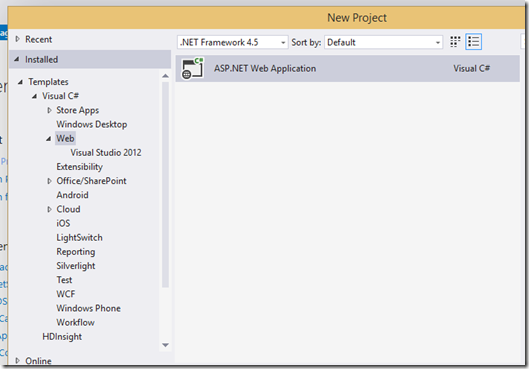
Task: Collapse the Web node arrow
Action: point(49,139)
